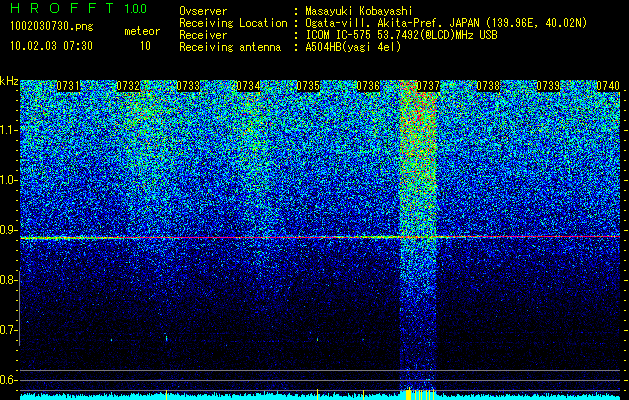
Task: Click the yellow meteor detection marks in bottom strip
Action: point(420,394)
